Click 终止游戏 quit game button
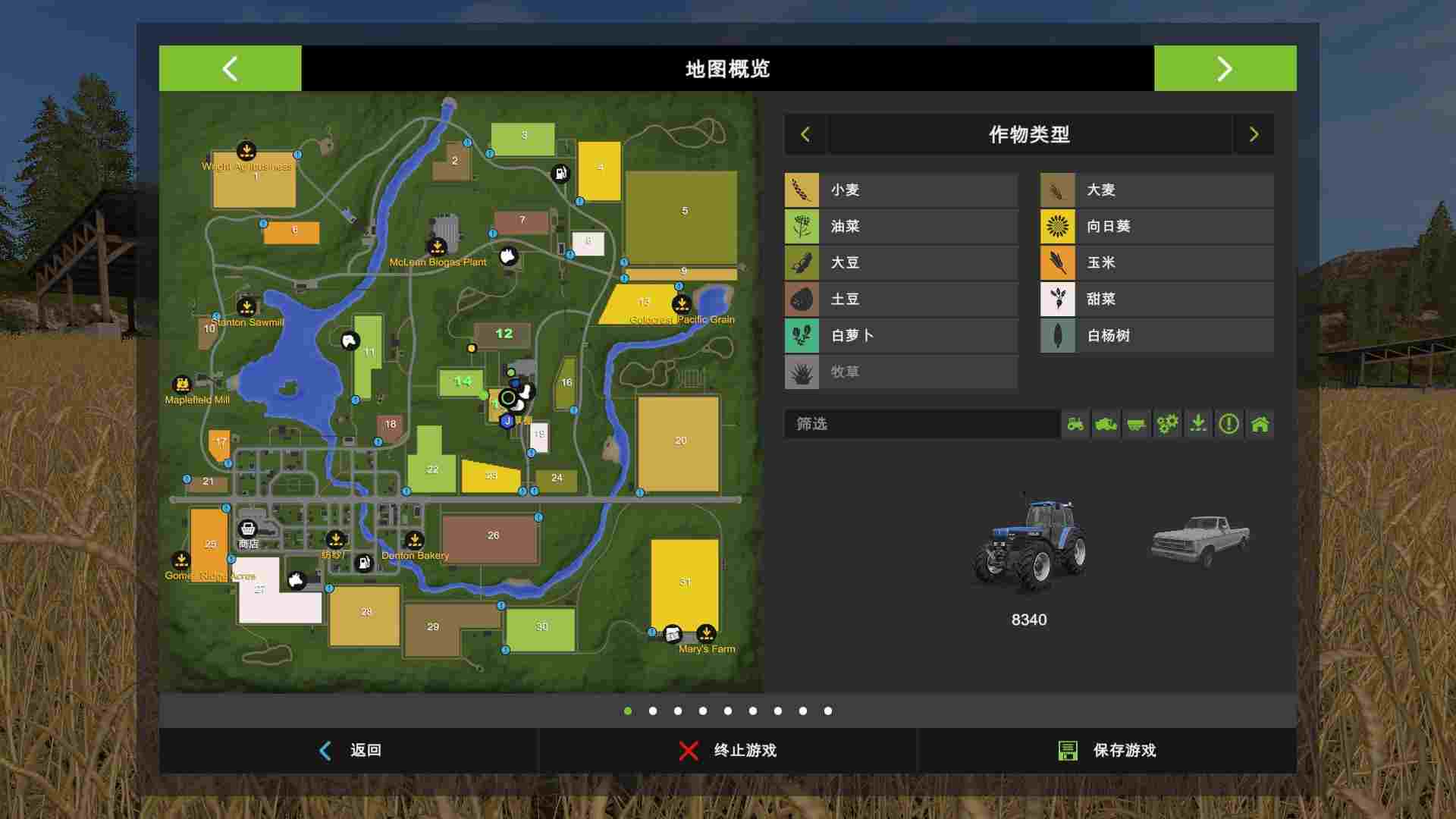The image size is (1456, 819). pyautogui.click(x=728, y=750)
